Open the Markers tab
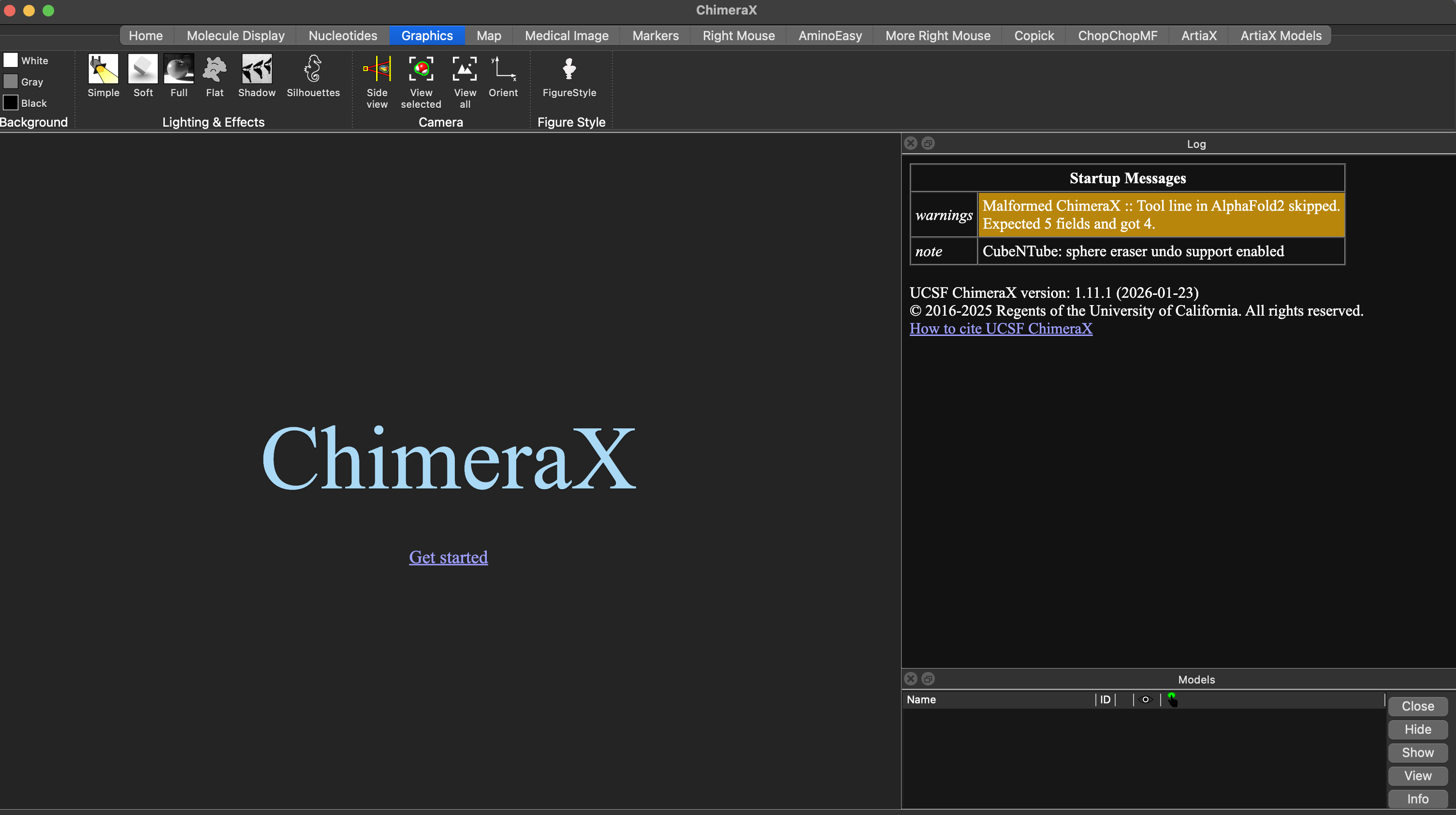The width and height of the screenshot is (1456, 815). coord(655,36)
